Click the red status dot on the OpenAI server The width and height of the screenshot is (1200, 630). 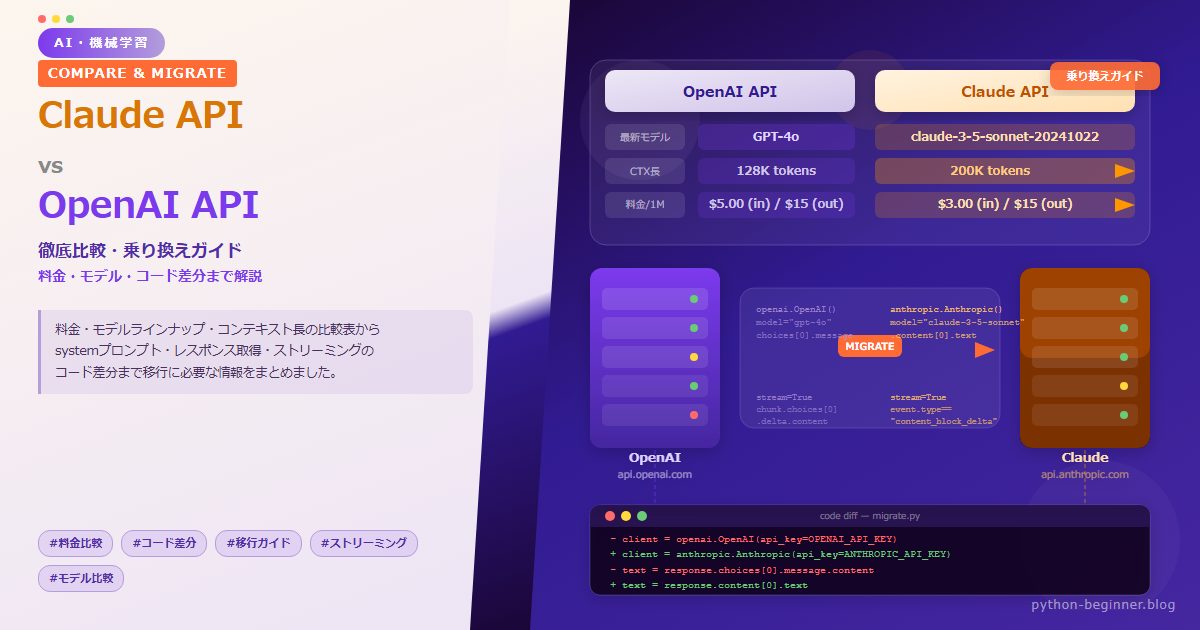(x=694, y=415)
